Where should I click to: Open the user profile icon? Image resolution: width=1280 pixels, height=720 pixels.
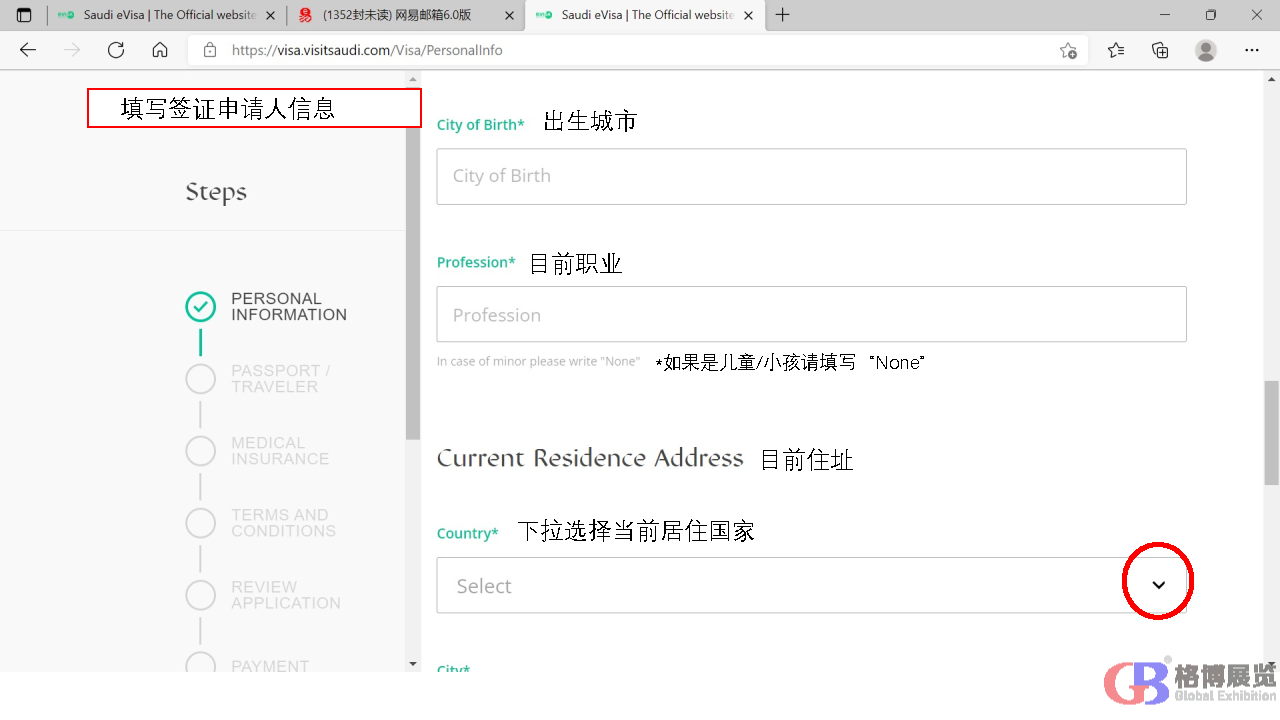click(x=1206, y=50)
